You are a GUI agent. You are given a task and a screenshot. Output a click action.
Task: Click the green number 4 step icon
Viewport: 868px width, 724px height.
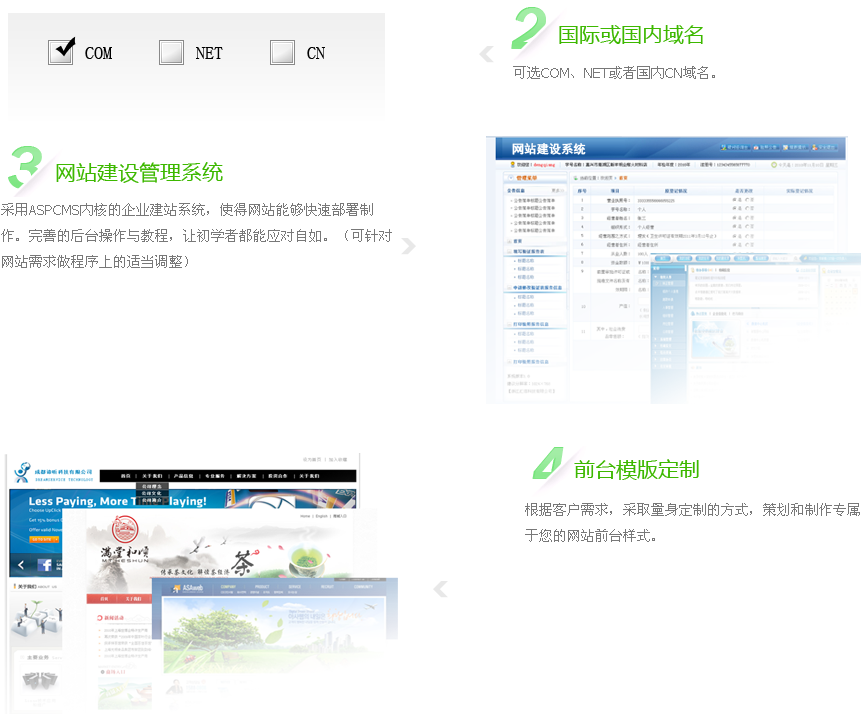[548, 464]
